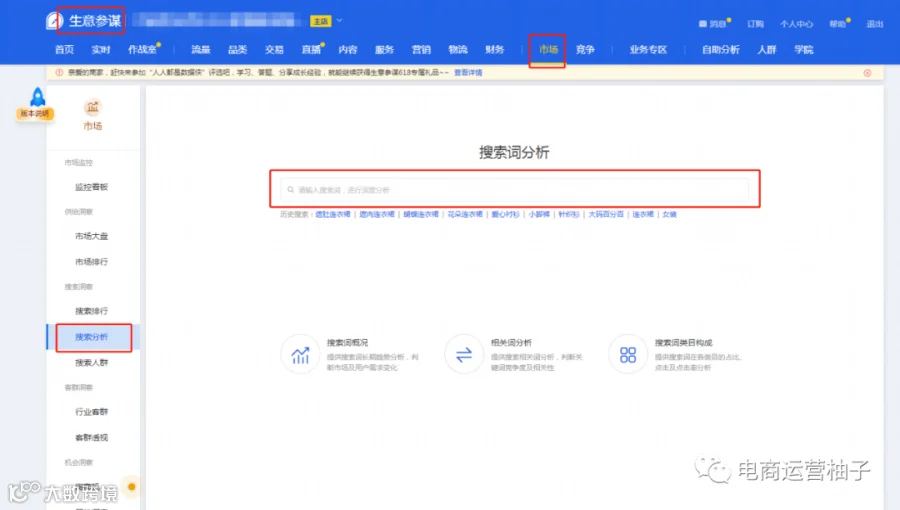Switch to the 竞争 navigation tab

pos(585,50)
